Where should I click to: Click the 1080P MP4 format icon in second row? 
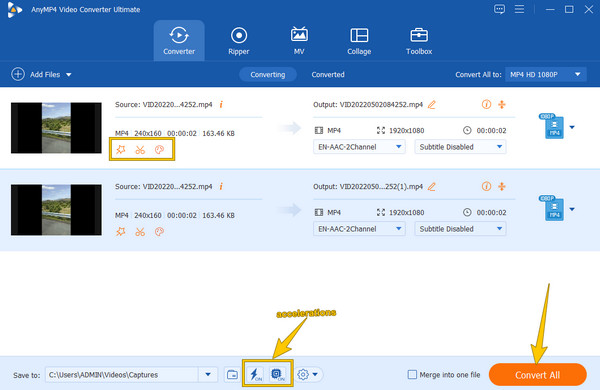coord(552,208)
